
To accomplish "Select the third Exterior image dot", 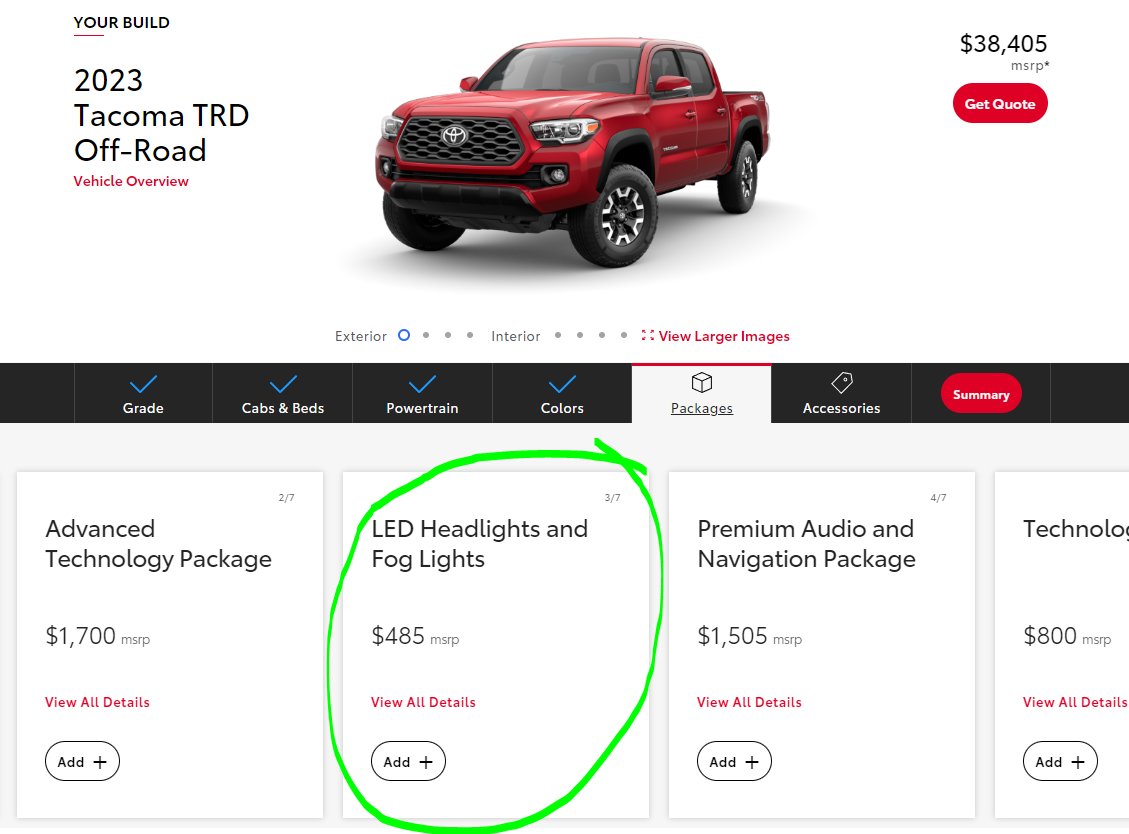I will pyautogui.click(x=448, y=335).
